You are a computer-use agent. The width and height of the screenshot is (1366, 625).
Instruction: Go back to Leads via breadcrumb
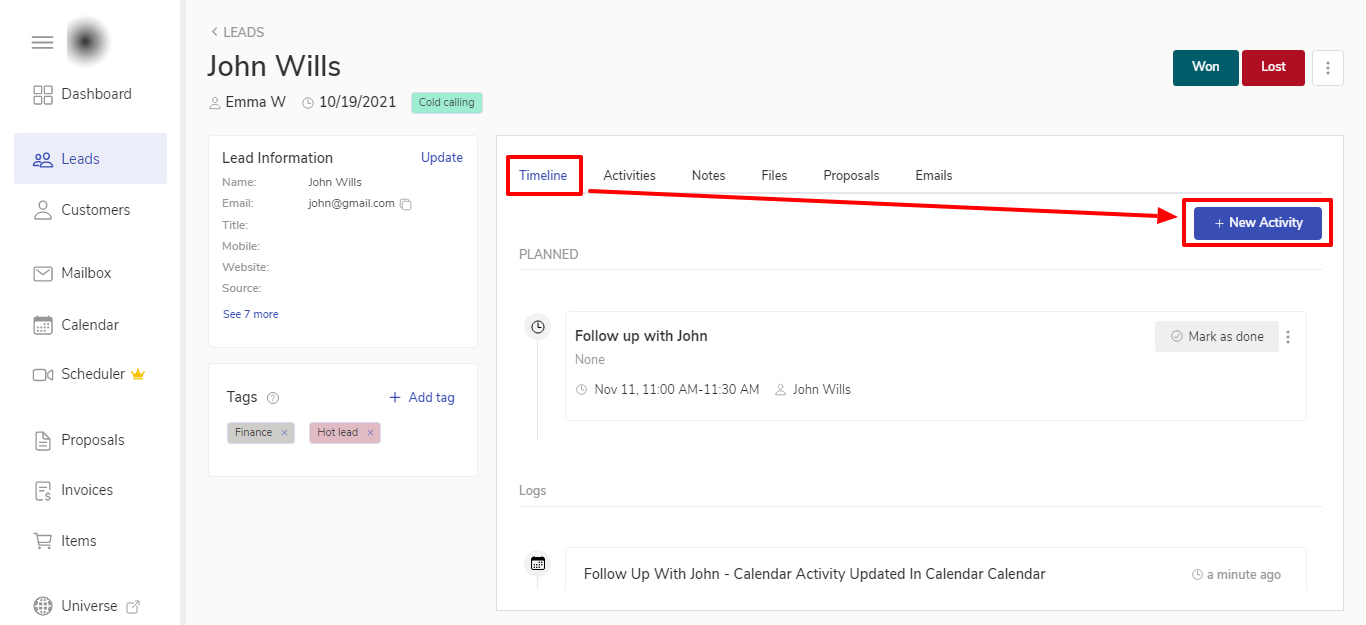click(x=237, y=32)
